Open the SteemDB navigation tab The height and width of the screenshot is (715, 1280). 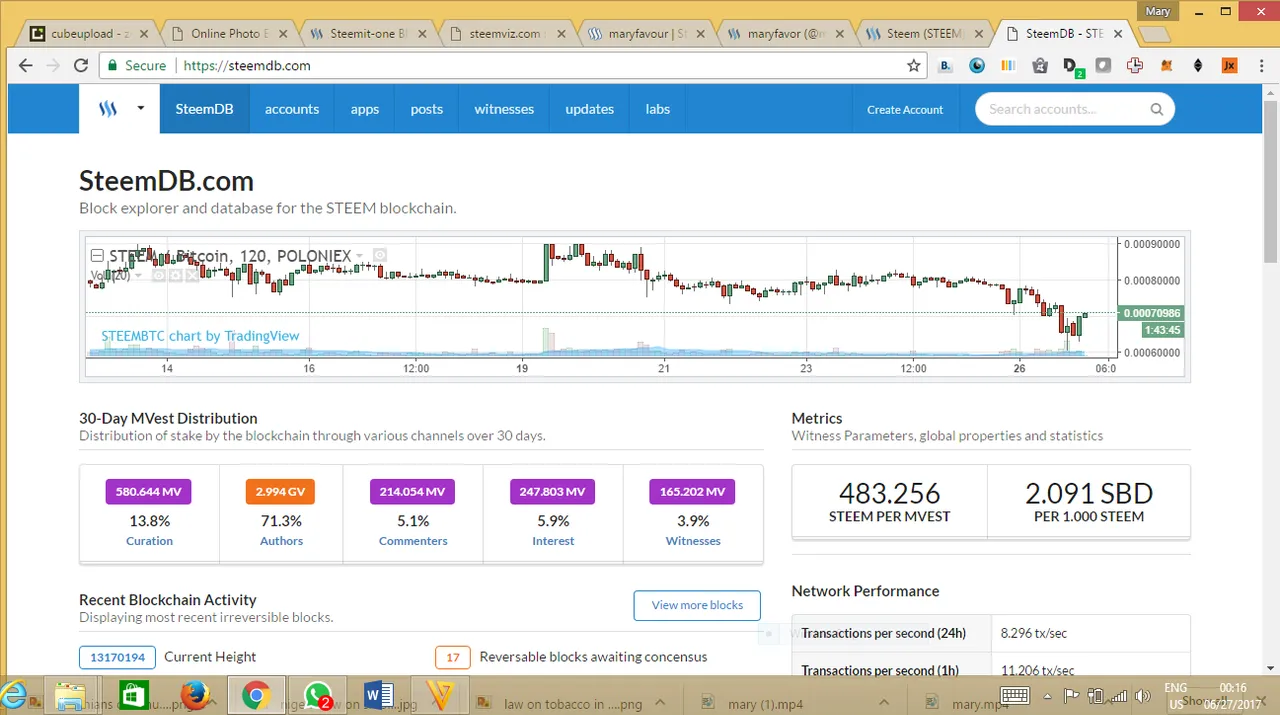click(x=204, y=109)
